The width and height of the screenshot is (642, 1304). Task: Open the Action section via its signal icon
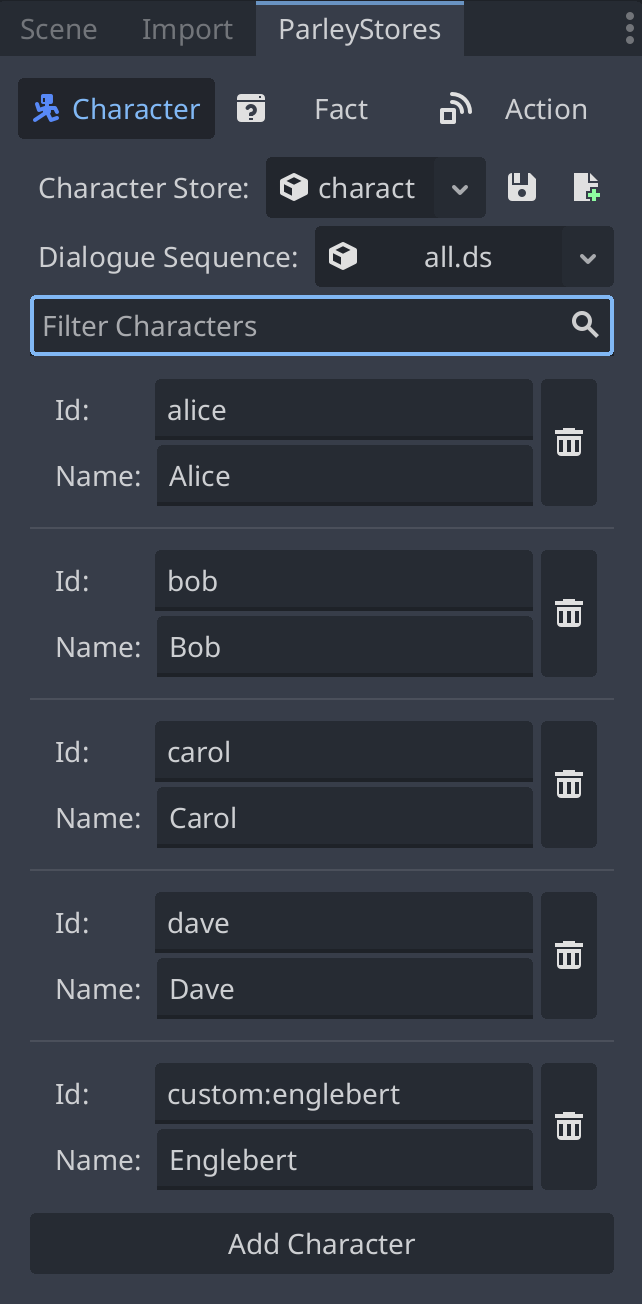pos(454,108)
